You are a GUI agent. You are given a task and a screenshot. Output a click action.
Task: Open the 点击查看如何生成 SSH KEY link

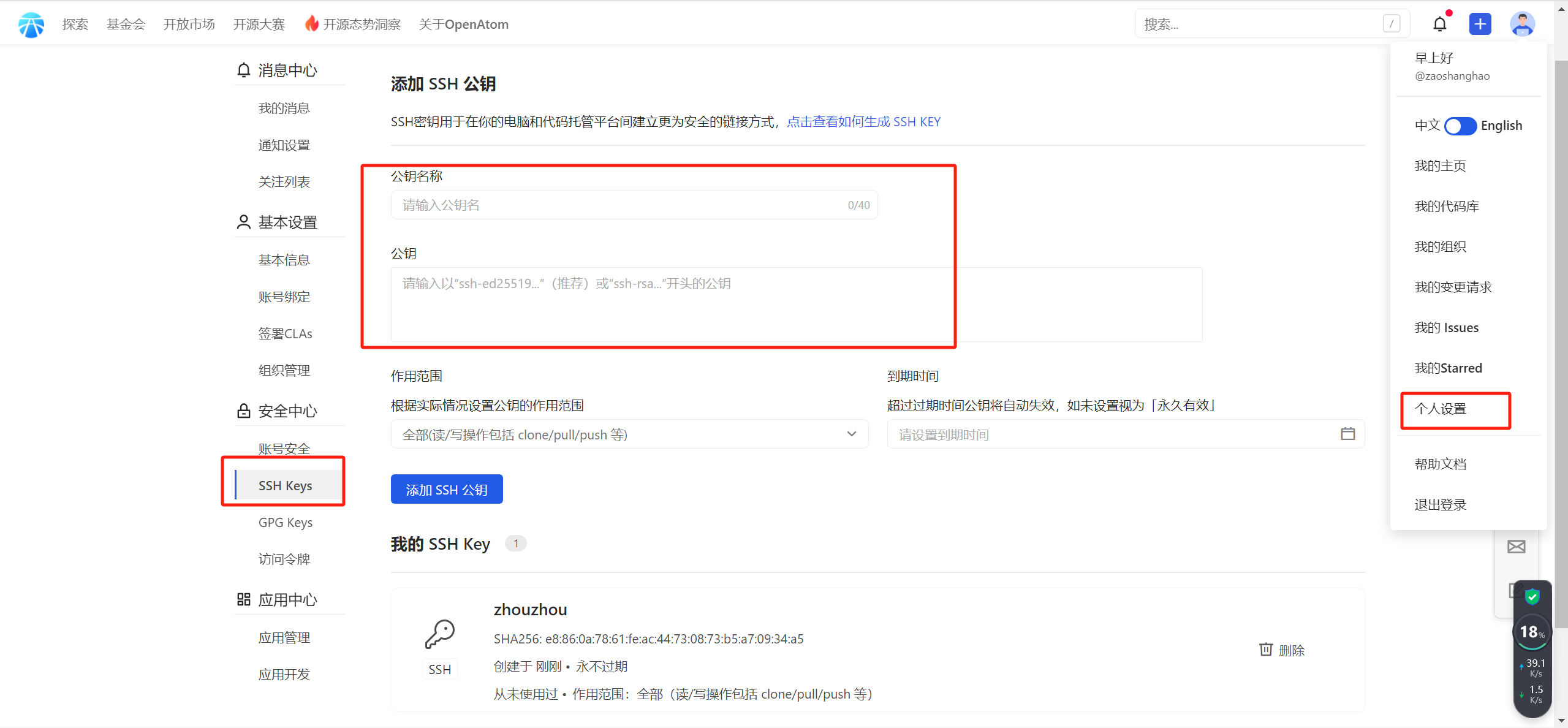pyautogui.click(x=863, y=122)
